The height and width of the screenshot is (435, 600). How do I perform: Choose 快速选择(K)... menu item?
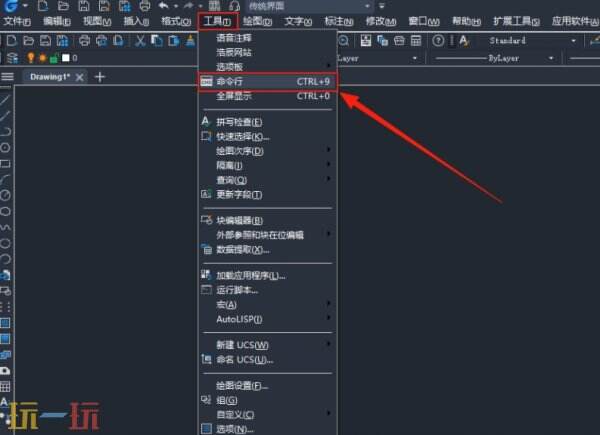point(267,137)
